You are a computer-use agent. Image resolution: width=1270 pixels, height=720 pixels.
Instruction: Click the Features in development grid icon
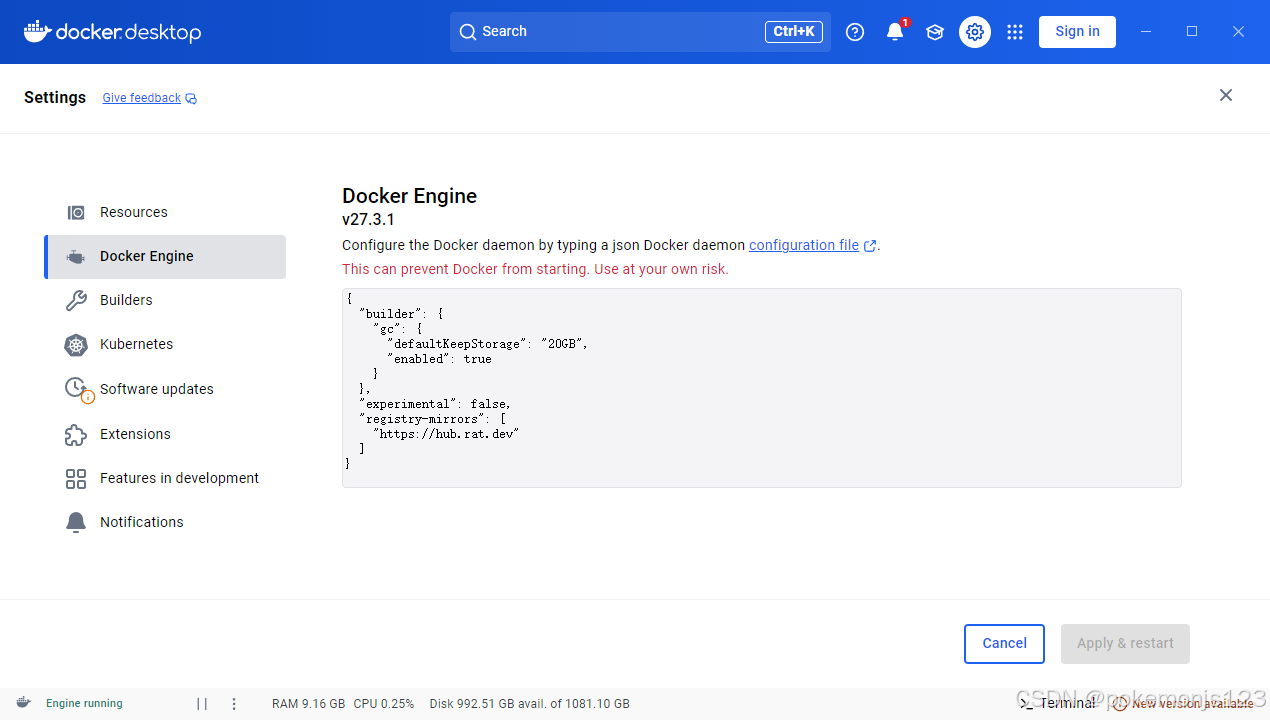[76, 479]
